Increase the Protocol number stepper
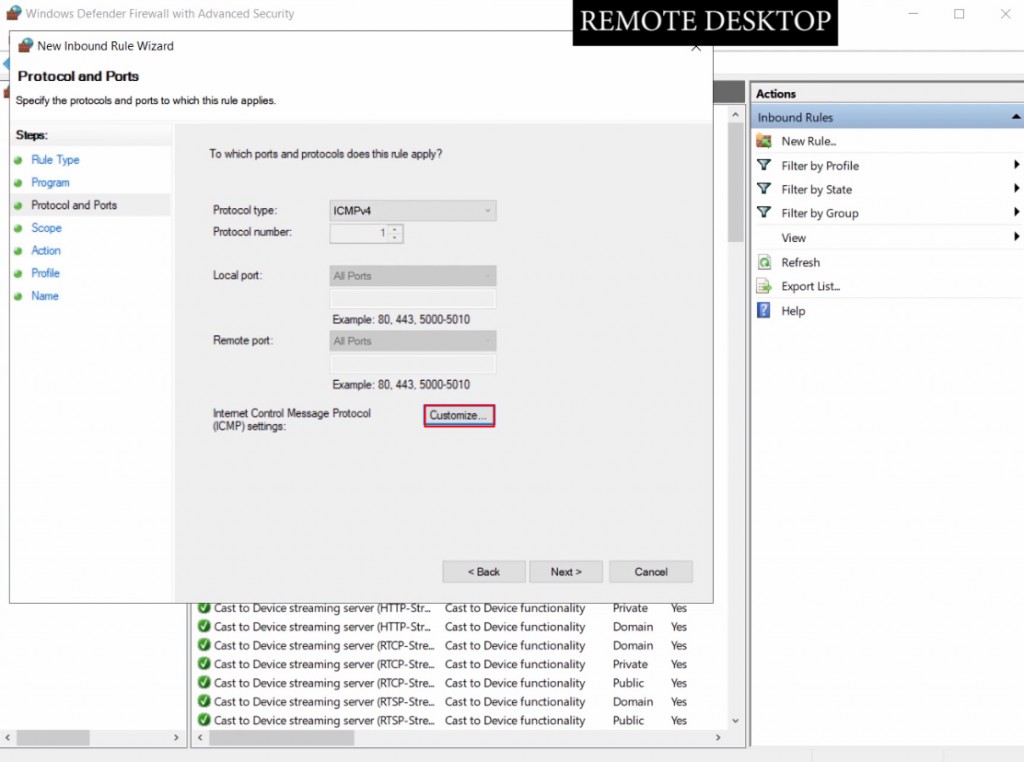Screen dimensions: 1024x762 (395, 229)
